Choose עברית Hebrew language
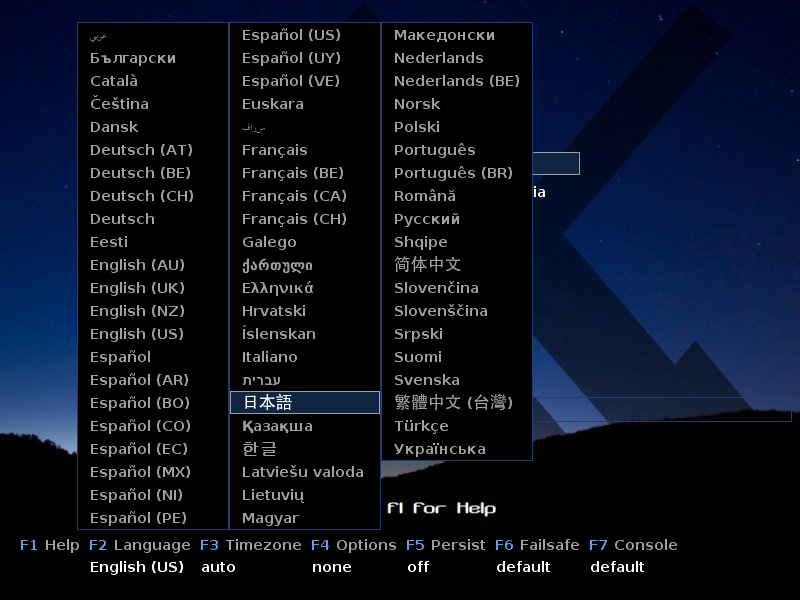This screenshot has height=600, width=800. [261, 380]
